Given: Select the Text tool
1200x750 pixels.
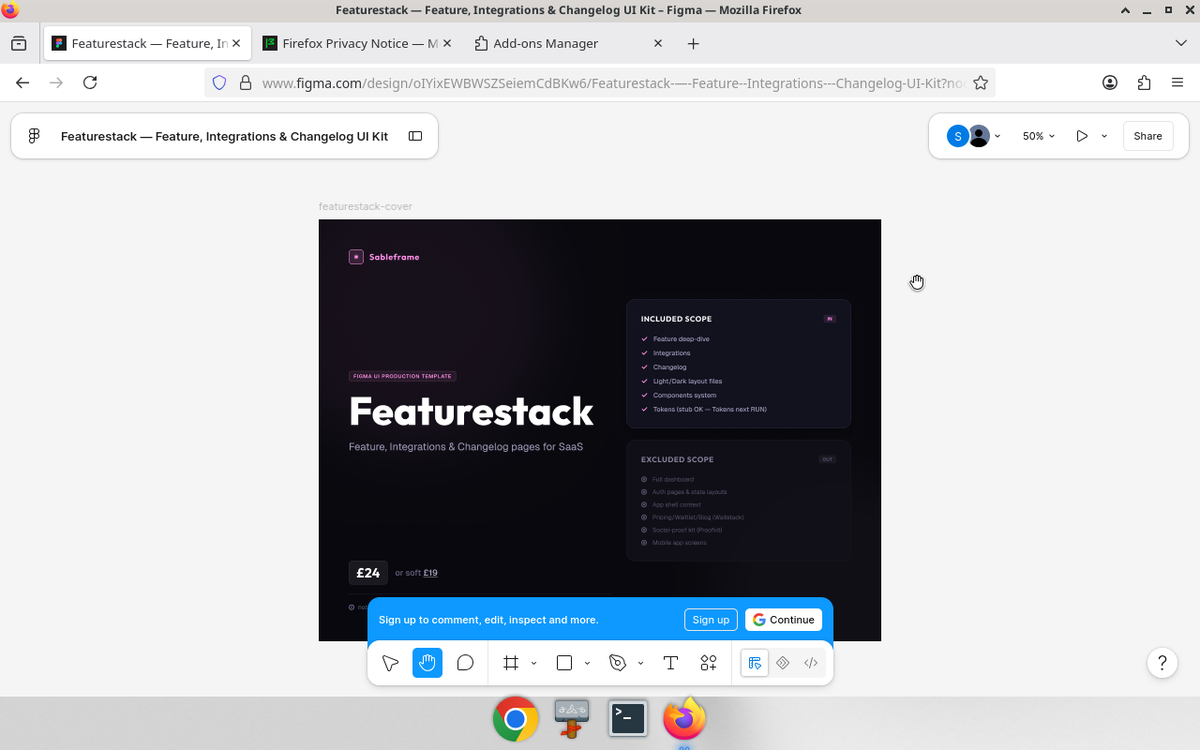Looking at the screenshot, I should point(671,663).
